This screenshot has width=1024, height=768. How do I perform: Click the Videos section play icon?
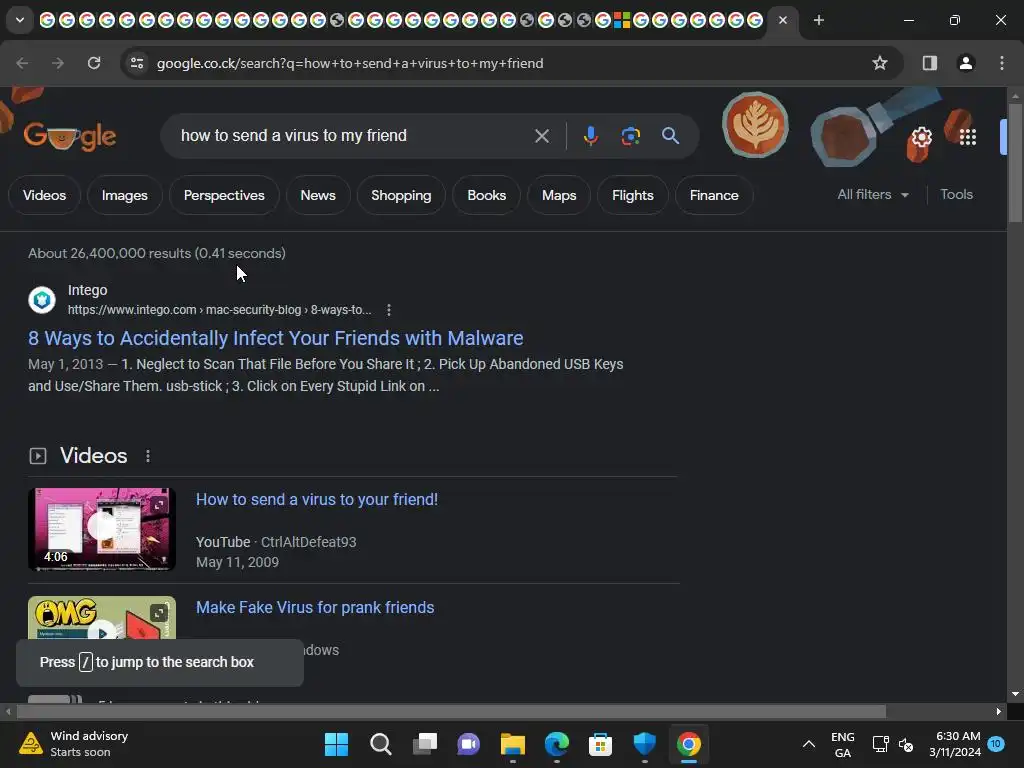click(38, 456)
